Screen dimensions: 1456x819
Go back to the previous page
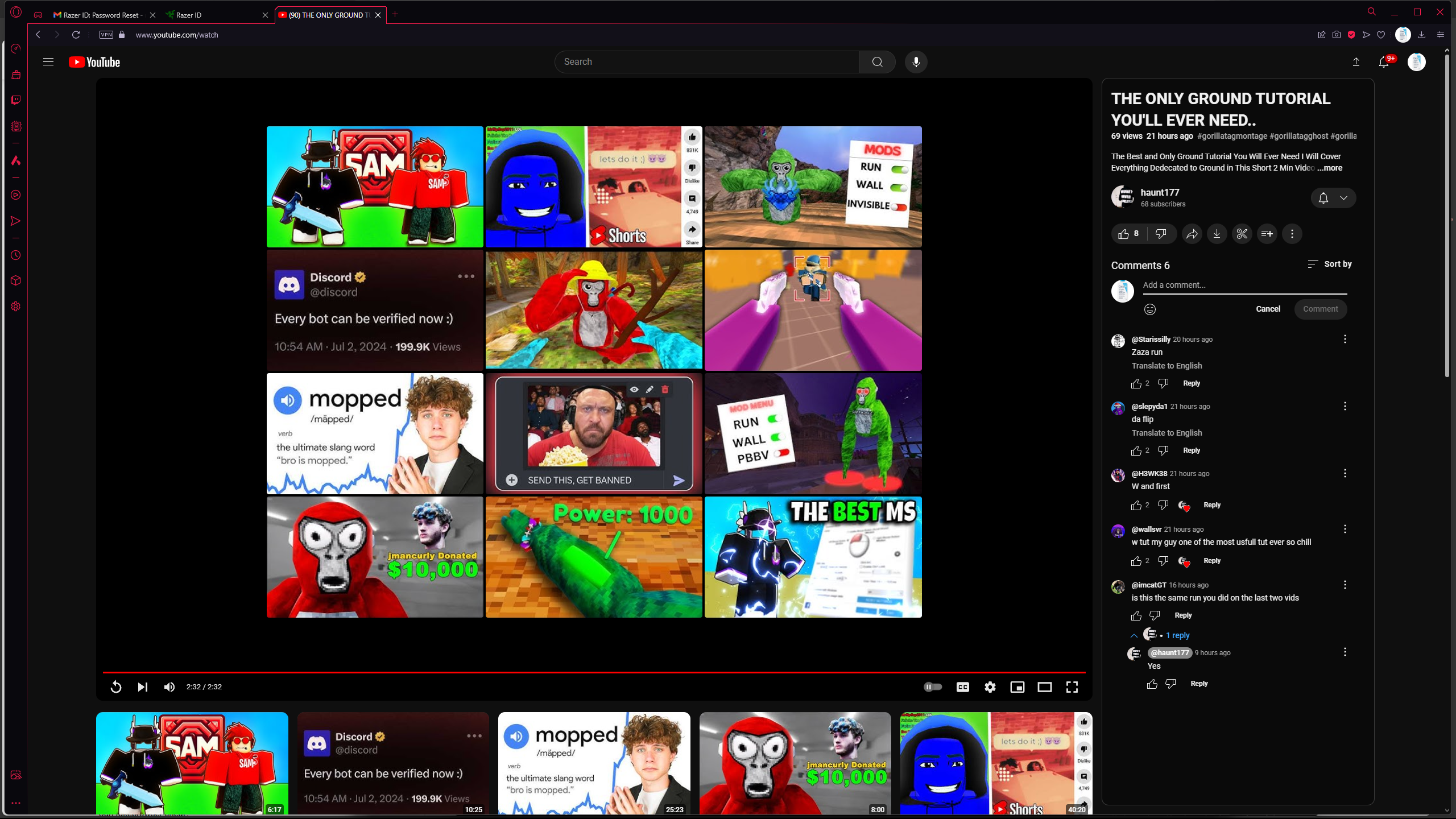point(38,35)
